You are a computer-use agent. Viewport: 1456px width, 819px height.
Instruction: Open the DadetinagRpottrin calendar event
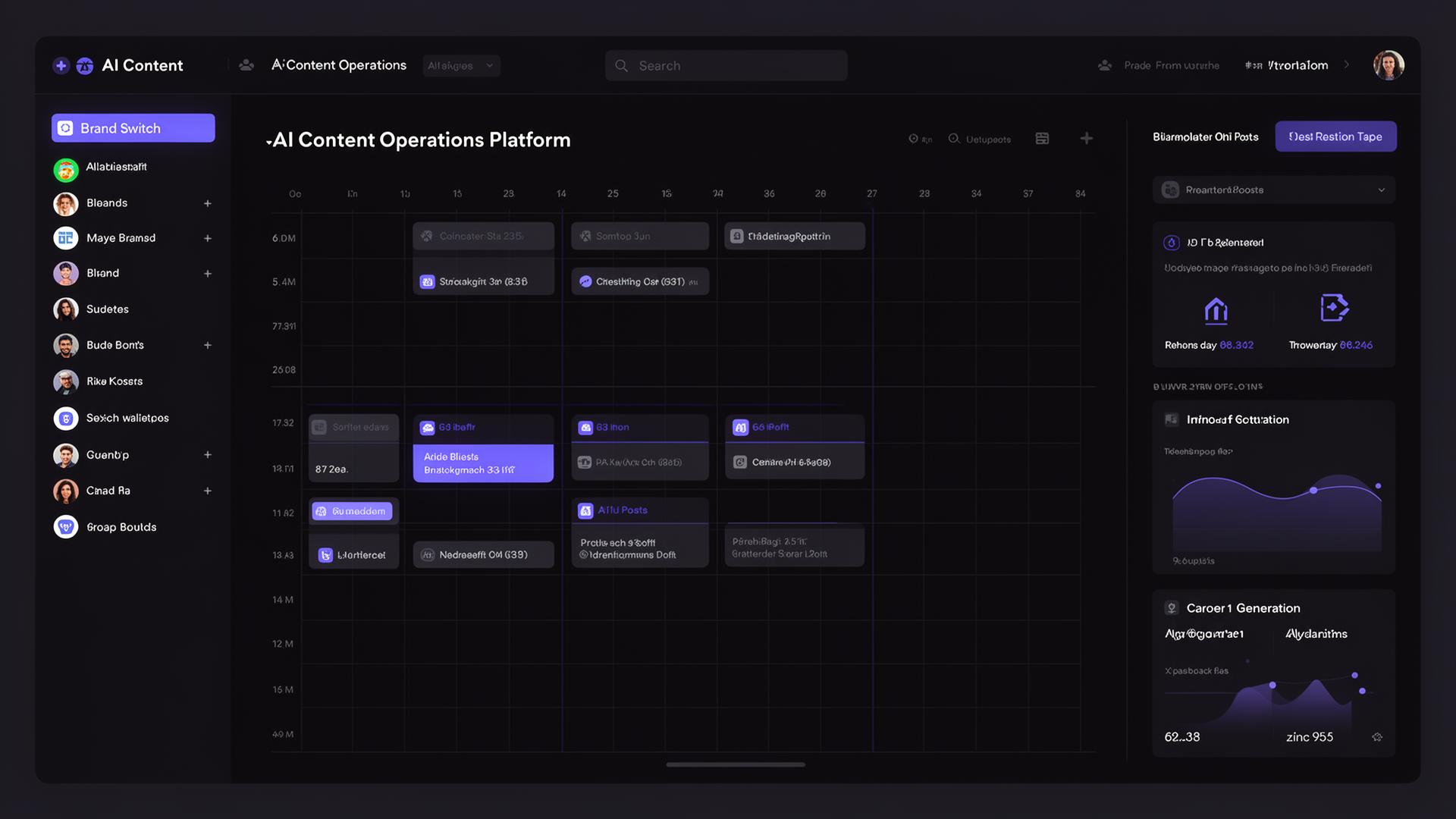click(795, 236)
